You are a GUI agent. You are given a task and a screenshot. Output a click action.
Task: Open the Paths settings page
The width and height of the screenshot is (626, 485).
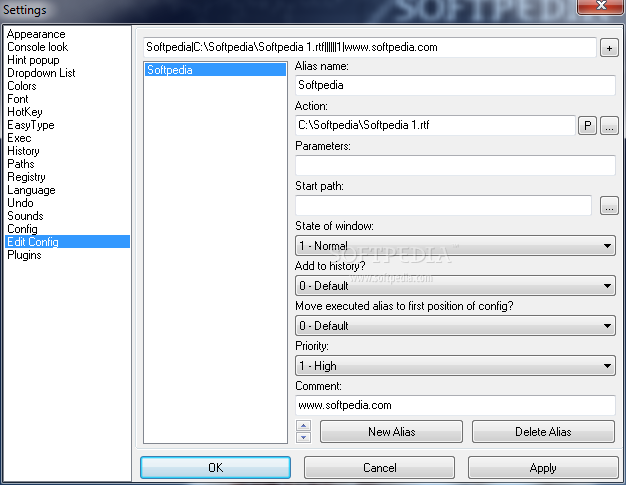[x=67, y=164]
